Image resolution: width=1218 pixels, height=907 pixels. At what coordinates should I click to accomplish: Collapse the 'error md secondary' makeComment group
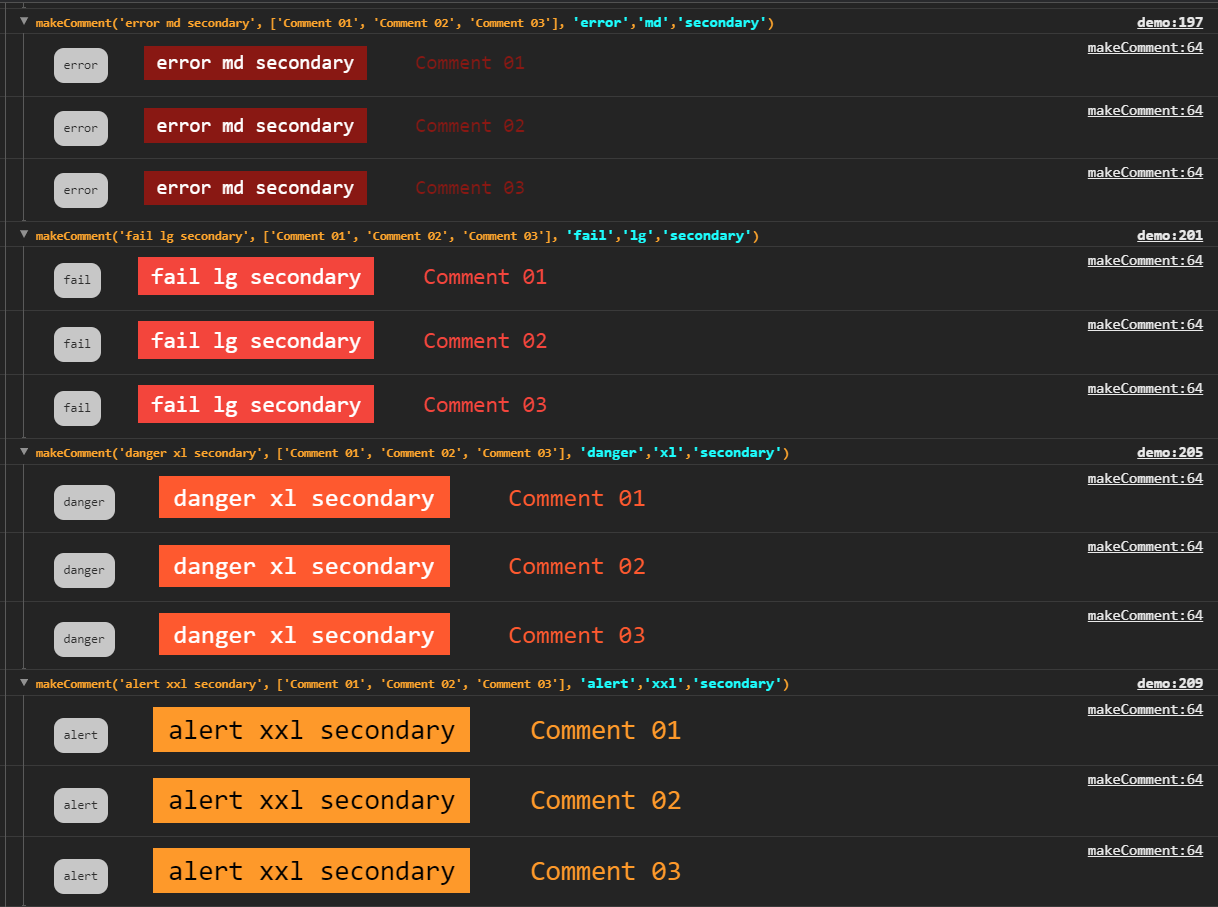24,21
